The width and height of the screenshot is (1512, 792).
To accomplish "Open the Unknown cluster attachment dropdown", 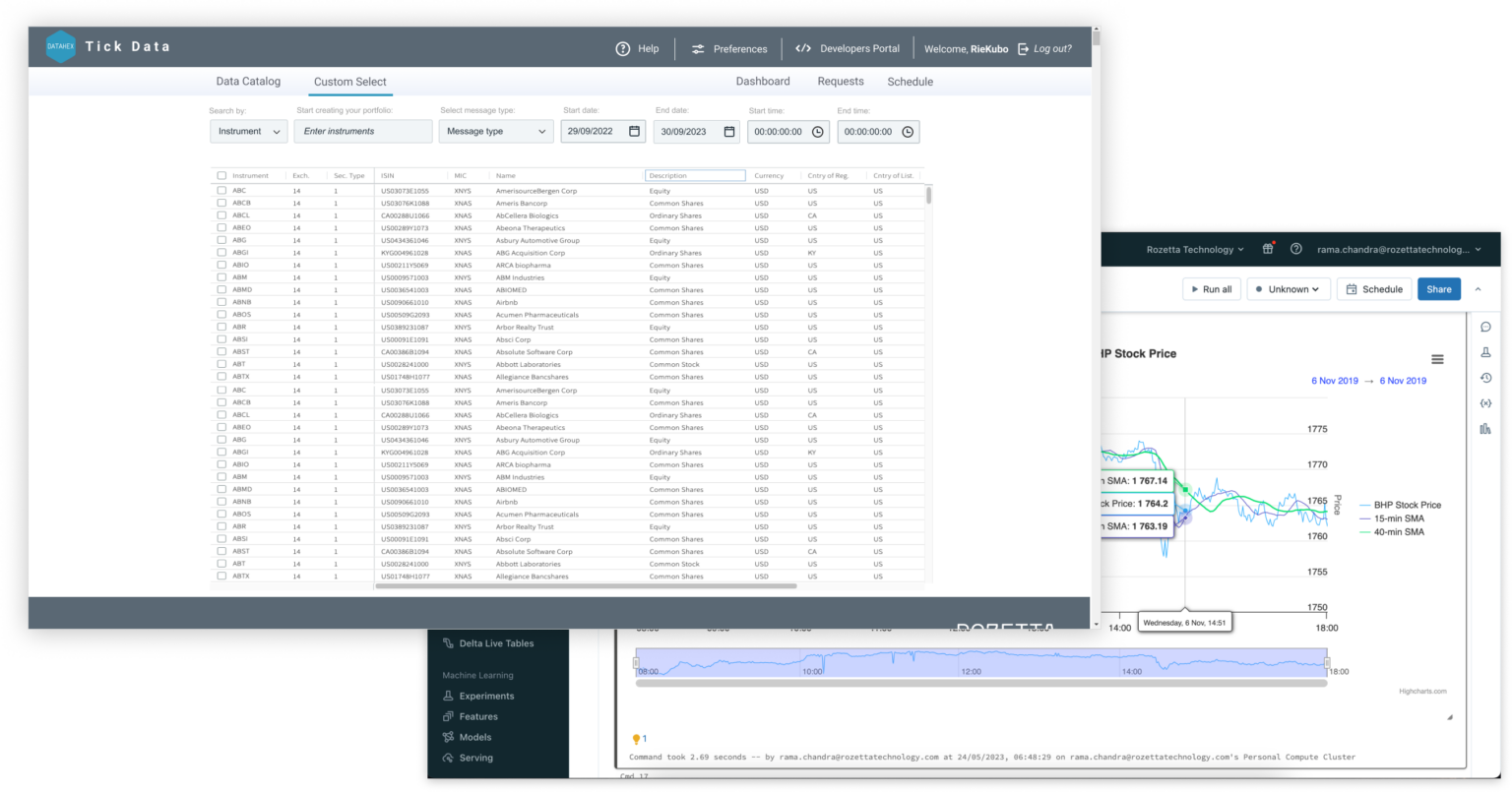I will point(1289,288).
